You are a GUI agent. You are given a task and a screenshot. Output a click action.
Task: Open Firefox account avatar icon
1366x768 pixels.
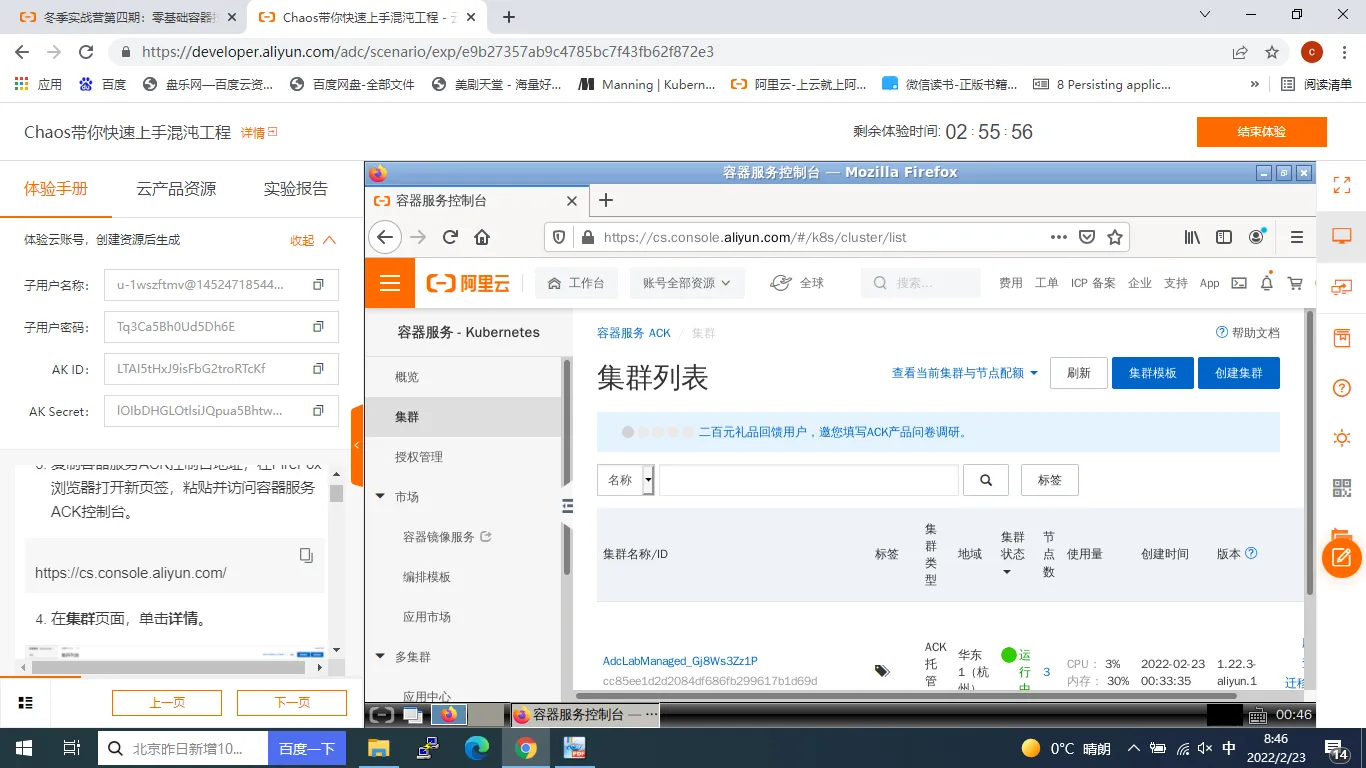pos(1257,237)
